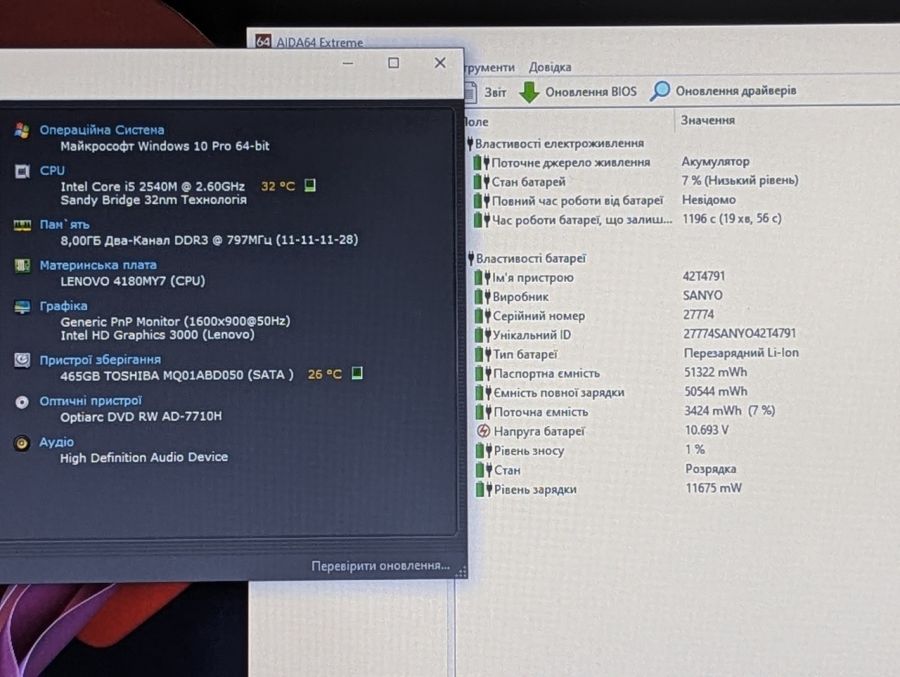
Task: Select the Ім'я пристрою row
Action: tap(600, 277)
